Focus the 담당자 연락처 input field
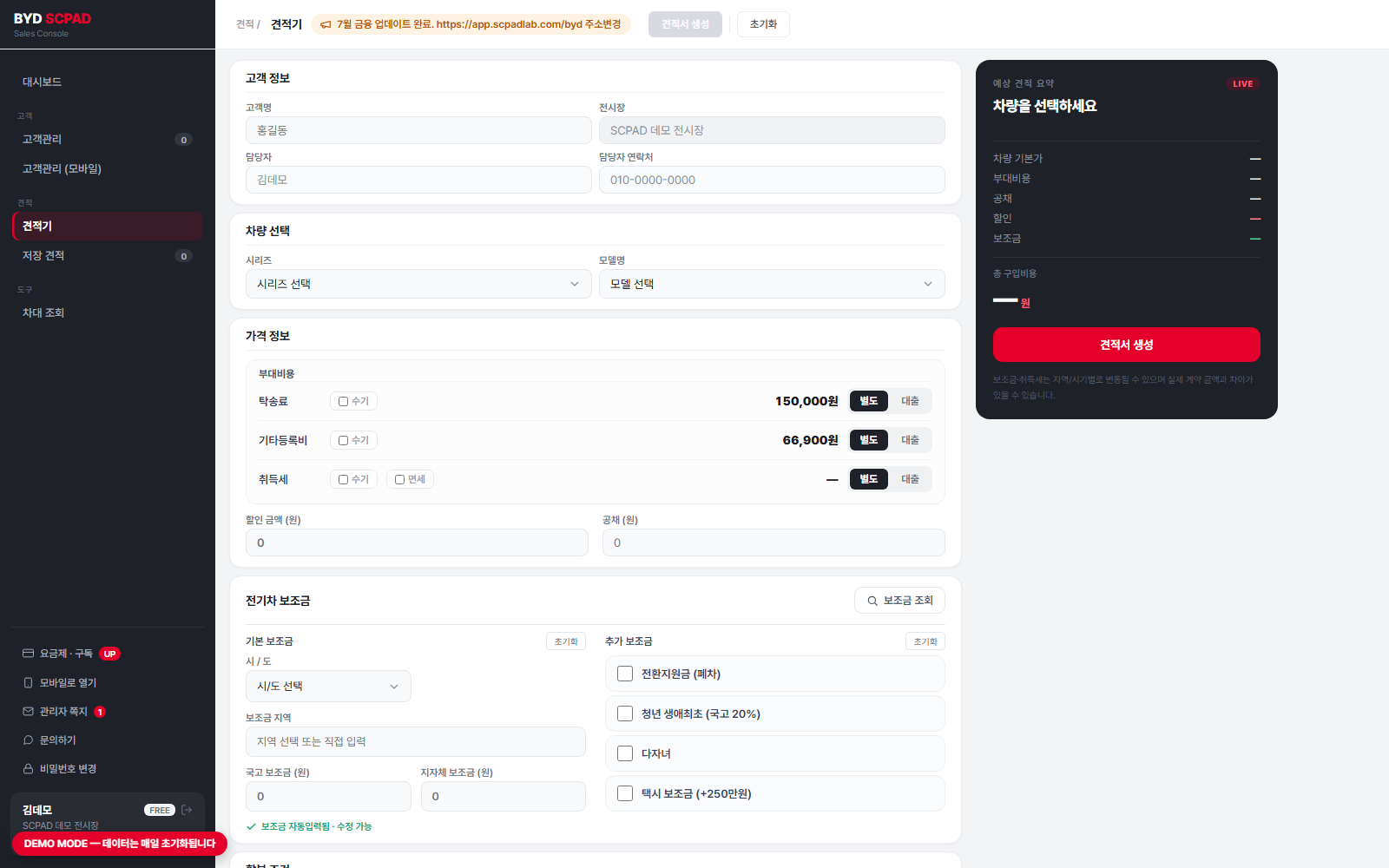 point(772,180)
